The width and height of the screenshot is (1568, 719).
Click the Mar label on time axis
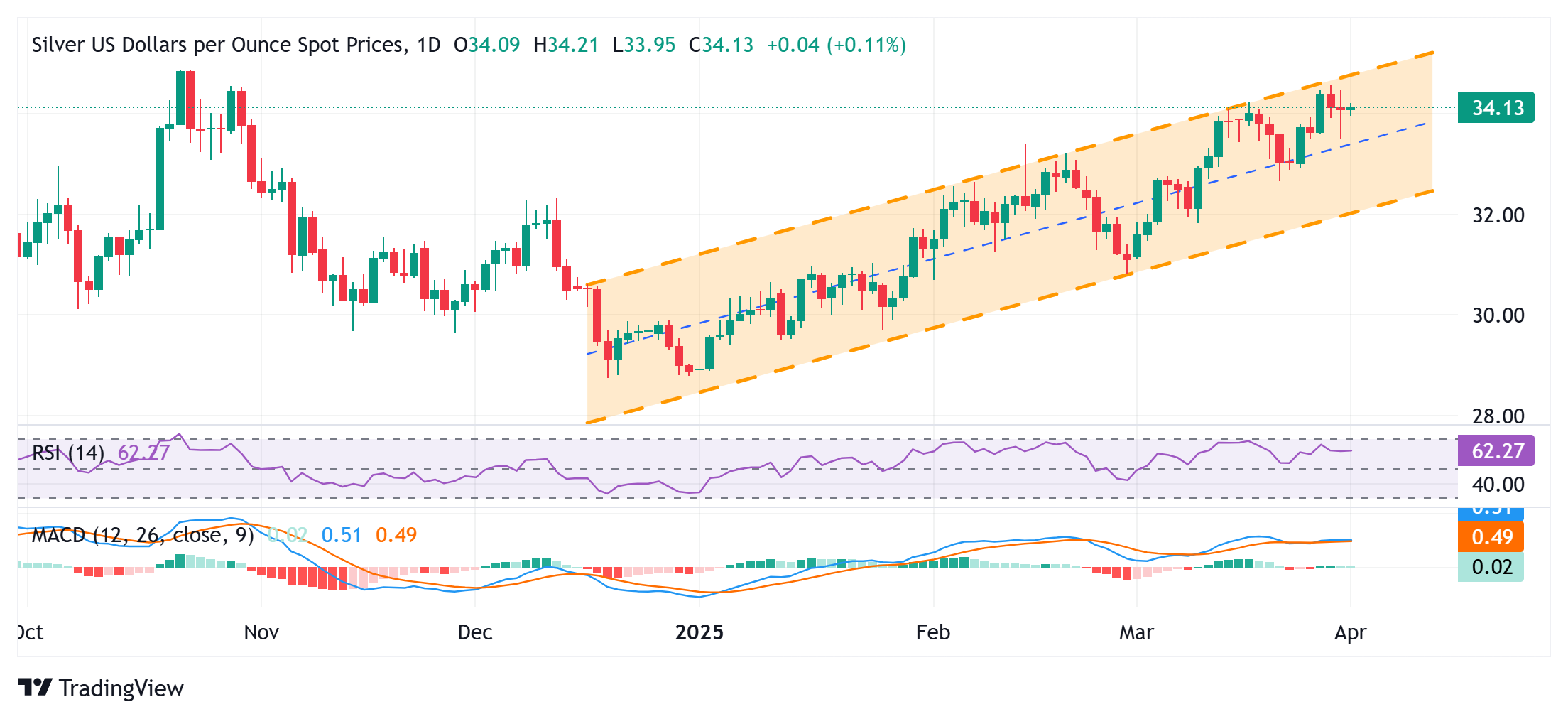(x=1136, y=632)
